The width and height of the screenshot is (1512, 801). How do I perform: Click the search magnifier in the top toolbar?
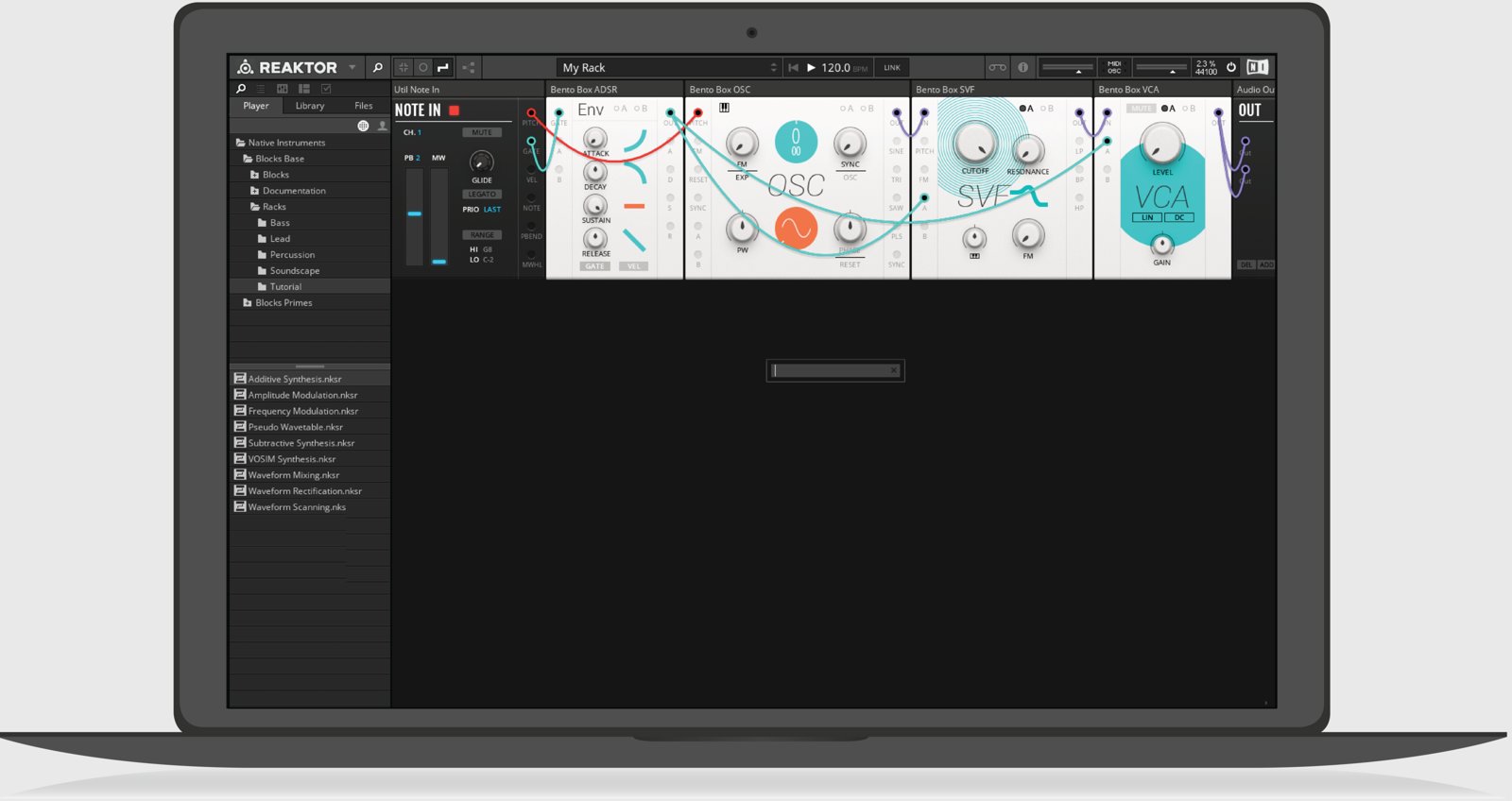click(377, 67)
